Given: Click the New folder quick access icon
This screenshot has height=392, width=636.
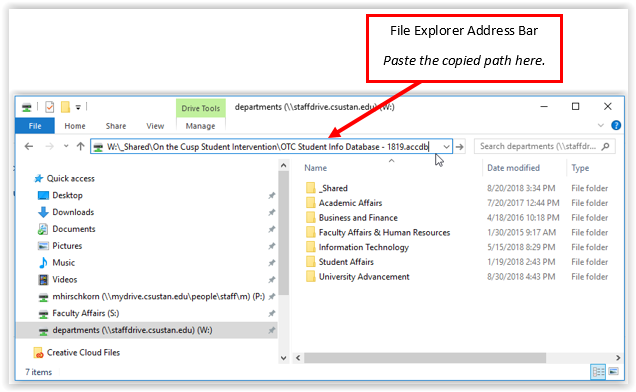Looking at the screenshot, I should coord(65,107).
